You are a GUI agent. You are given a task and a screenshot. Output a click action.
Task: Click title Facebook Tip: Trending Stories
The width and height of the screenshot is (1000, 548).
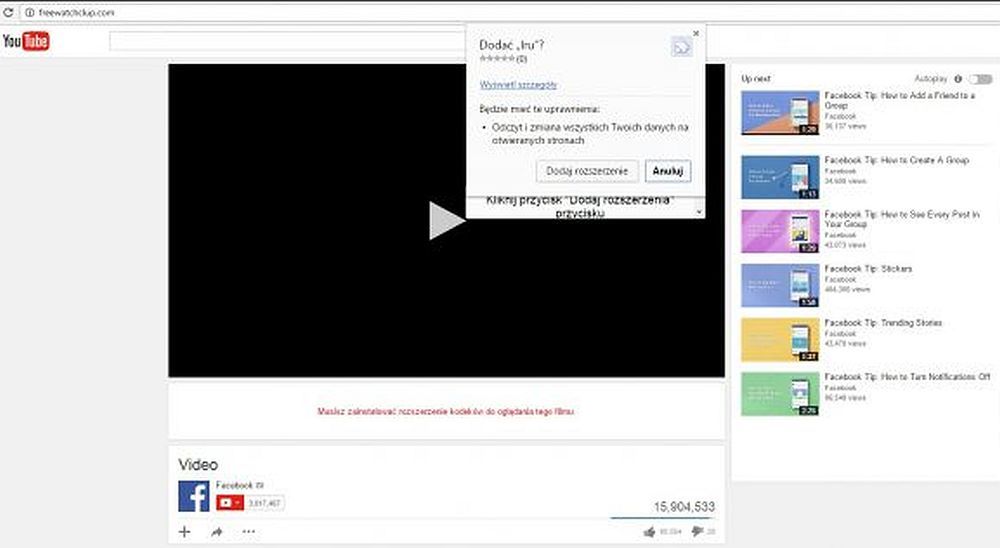tap(883, 323)
